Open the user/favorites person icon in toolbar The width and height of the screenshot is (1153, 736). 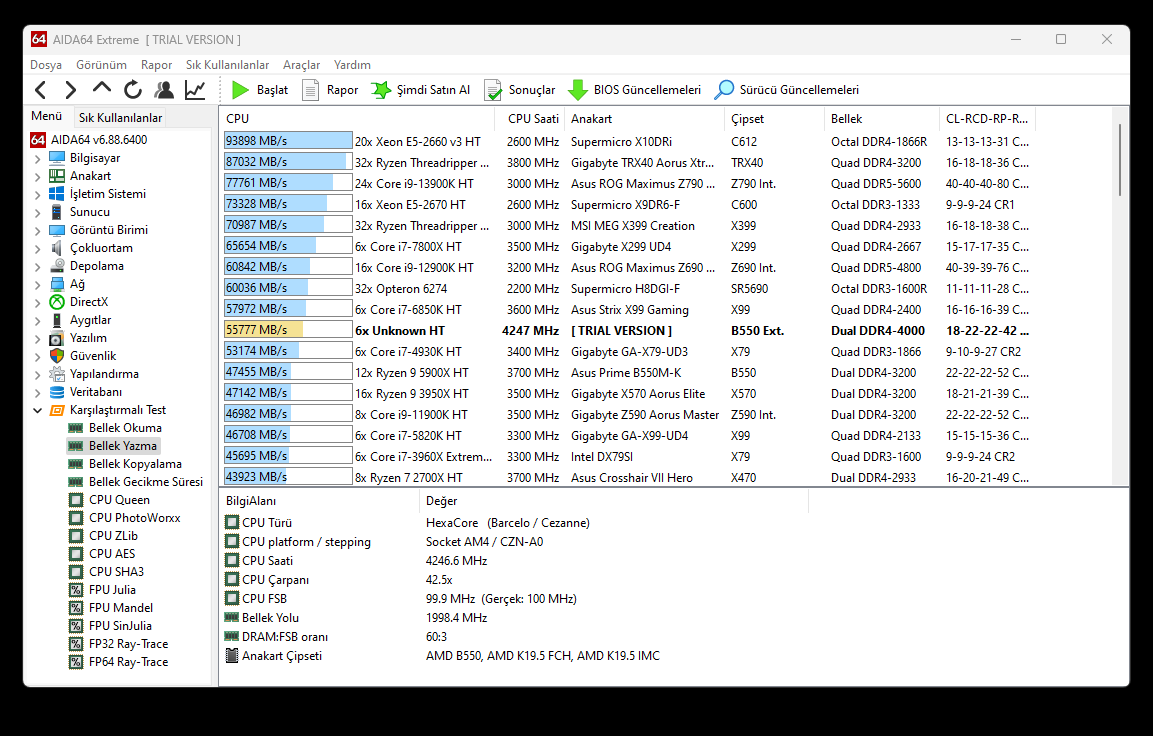pos(163,90)
